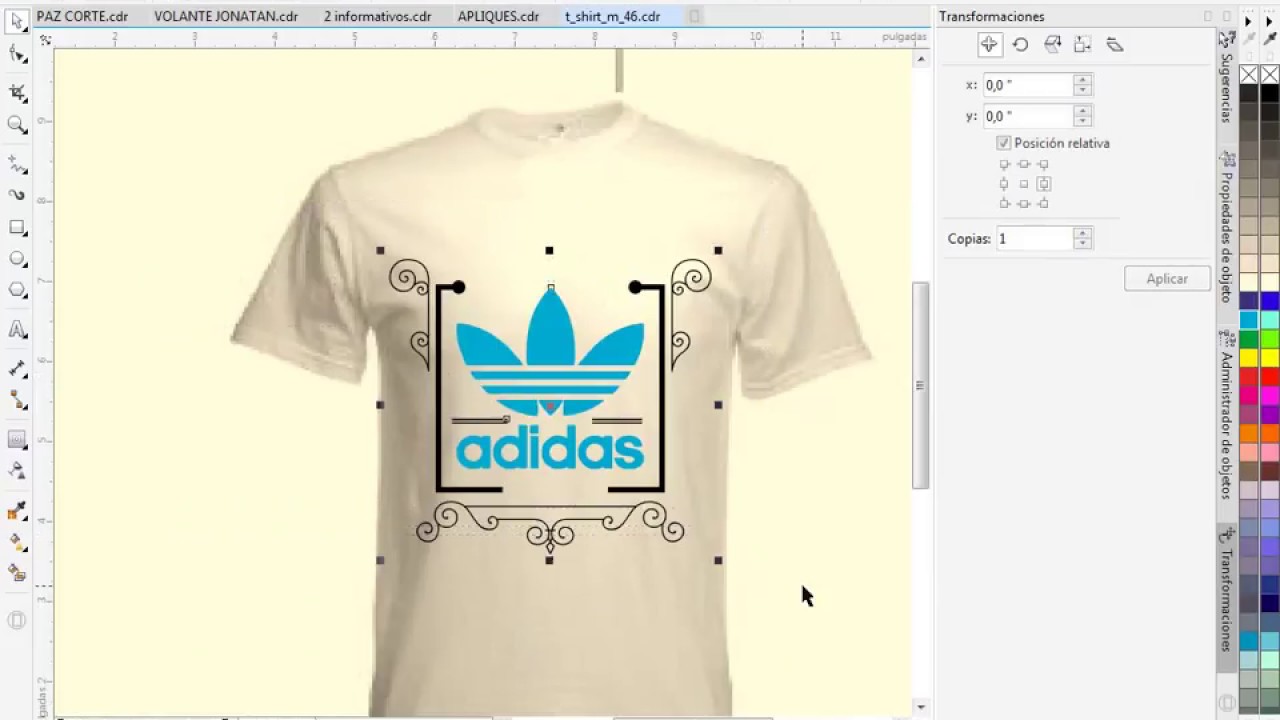Select the Parallel Dimension tool

point(17,368)
